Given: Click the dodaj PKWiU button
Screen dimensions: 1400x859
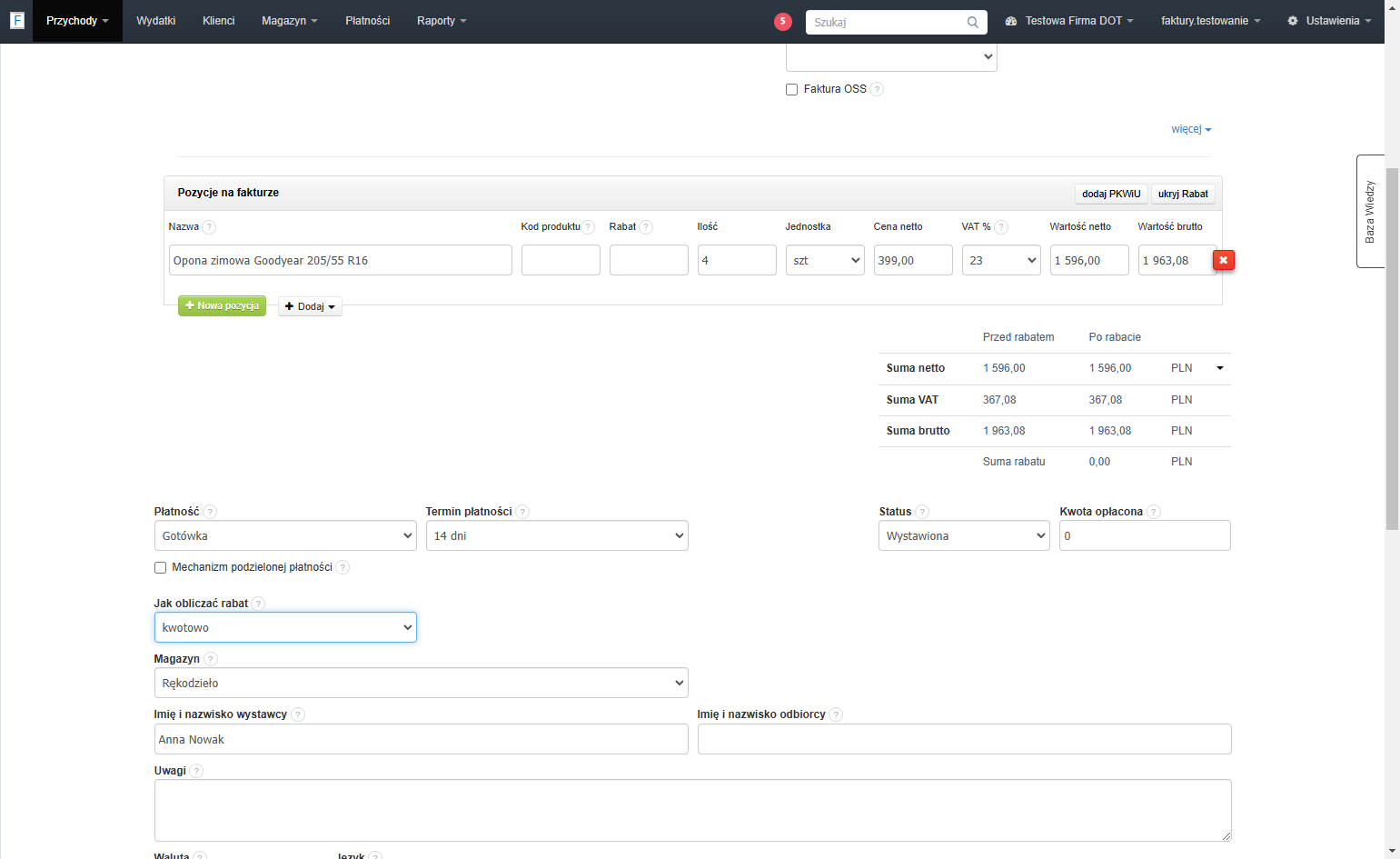Looking at the screenshot, I should pos(1111,194).
